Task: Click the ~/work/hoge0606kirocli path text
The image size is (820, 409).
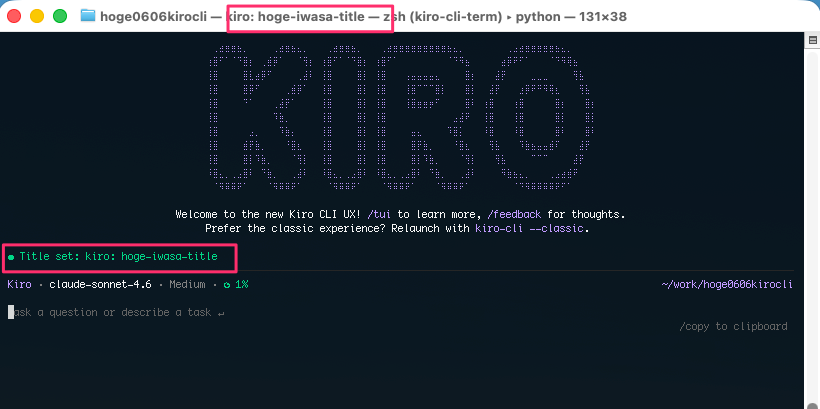Action: [x=727, y=285]
